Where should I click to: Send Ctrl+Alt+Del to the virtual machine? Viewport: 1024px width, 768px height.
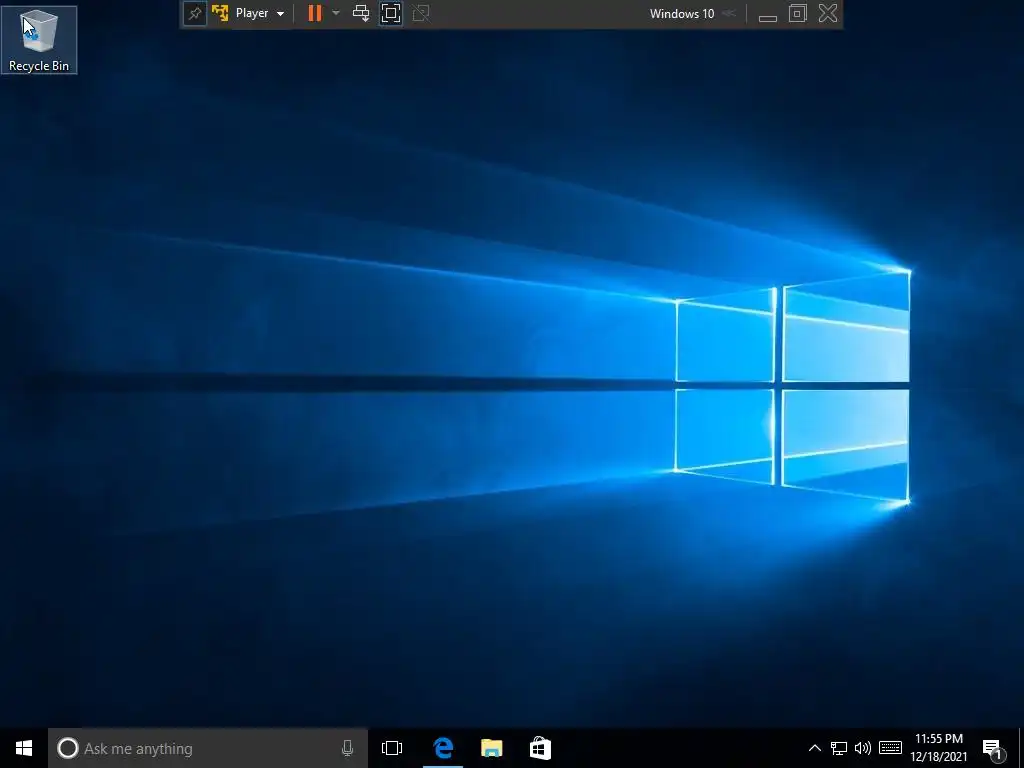tap(360, 13)
